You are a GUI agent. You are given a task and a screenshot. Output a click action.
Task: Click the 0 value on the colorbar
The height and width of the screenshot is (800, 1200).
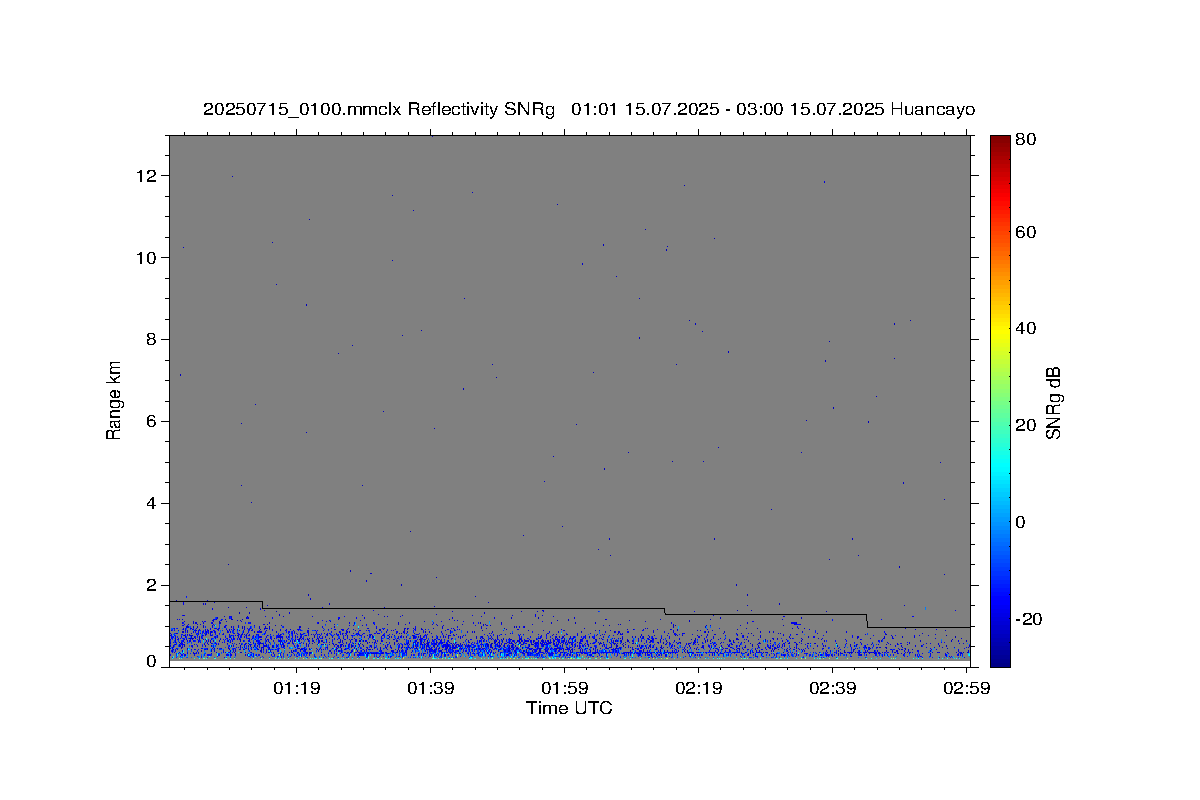click(x=1022, y=522)
